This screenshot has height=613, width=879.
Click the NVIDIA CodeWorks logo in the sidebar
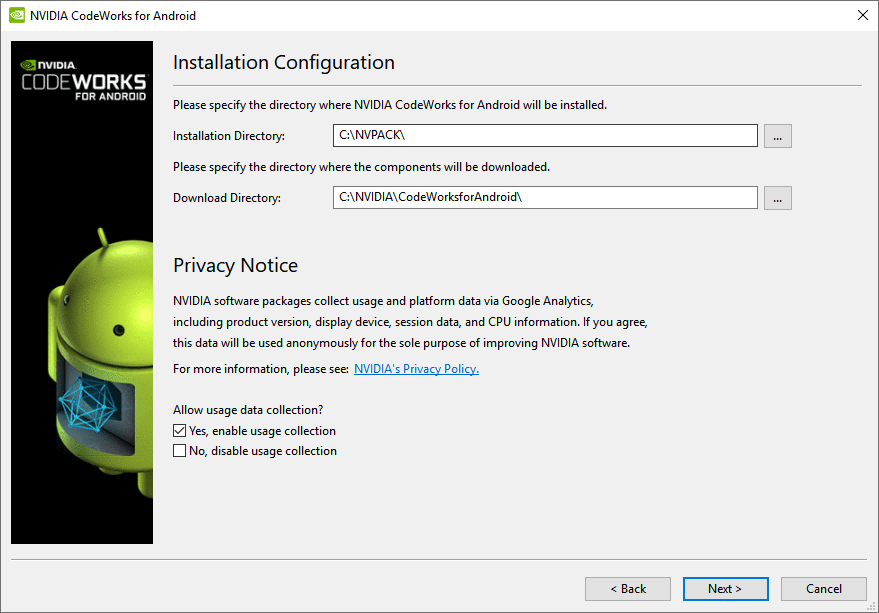tap(84, 81)
